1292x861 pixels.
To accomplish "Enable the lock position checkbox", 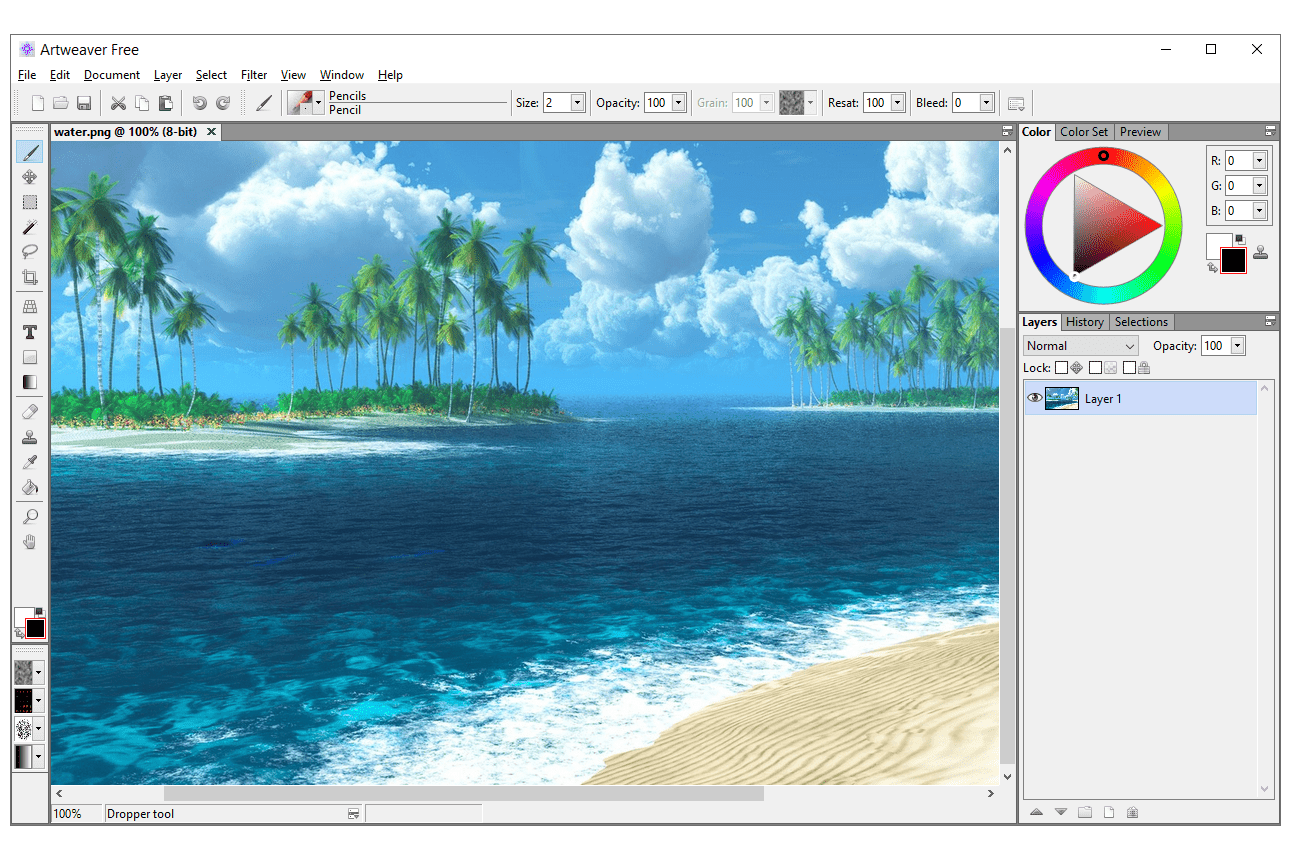I will coord(1062,368).
